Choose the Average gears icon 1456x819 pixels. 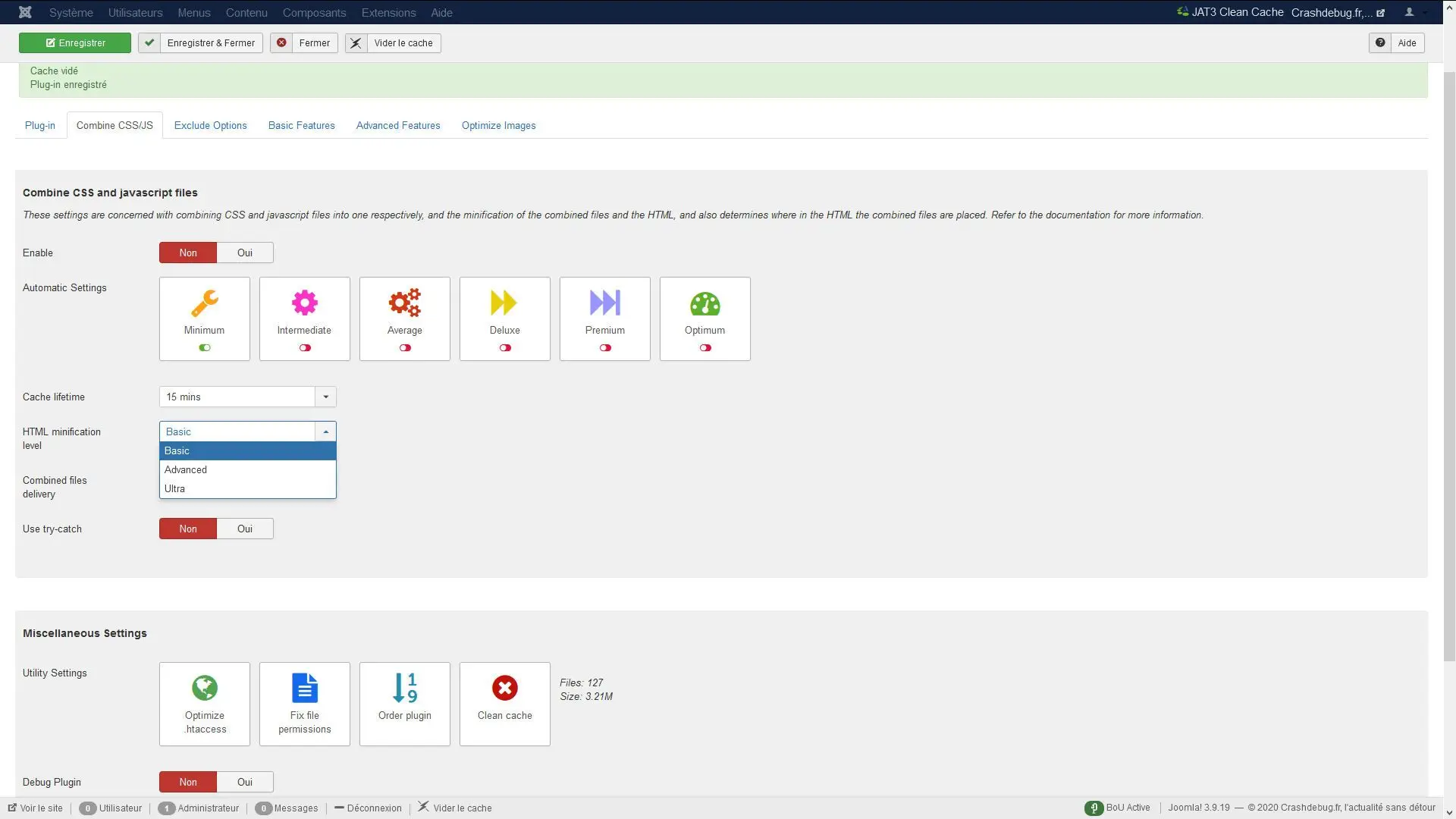click(x=404, y=303)
